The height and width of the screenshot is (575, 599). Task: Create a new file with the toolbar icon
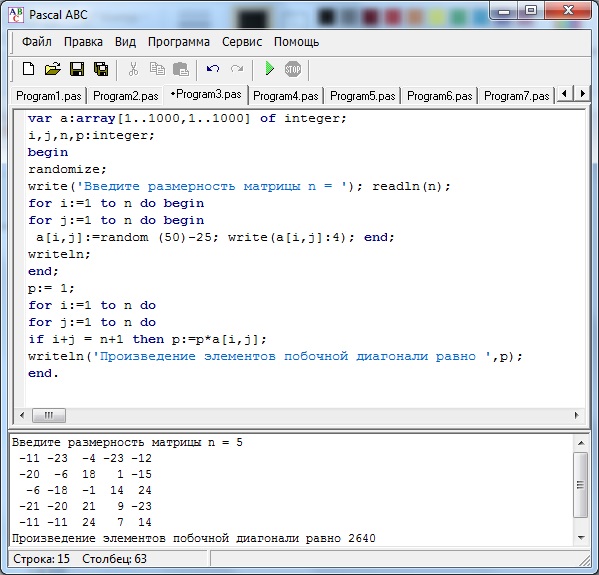(x=28, y=69)
